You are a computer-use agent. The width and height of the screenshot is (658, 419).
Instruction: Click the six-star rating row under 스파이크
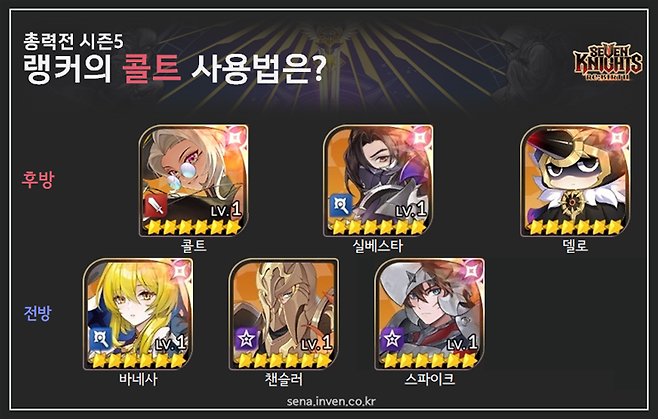coord(429,360)
